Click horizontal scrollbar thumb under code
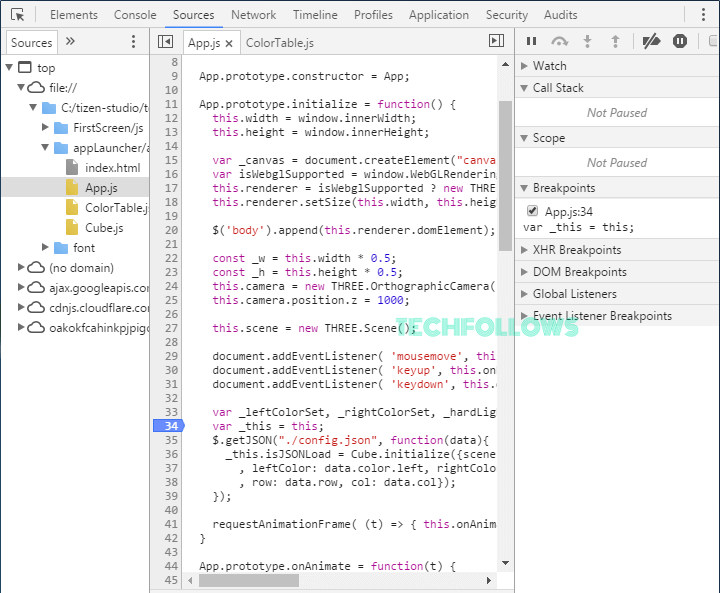The width and height of the screenshot is (720, 593). point(249,581)
